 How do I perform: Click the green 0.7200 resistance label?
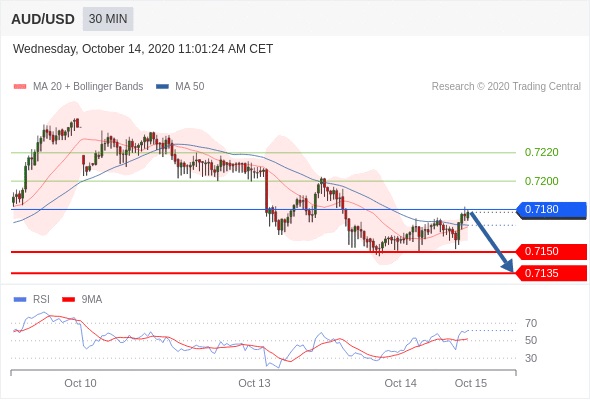(541, 181)
